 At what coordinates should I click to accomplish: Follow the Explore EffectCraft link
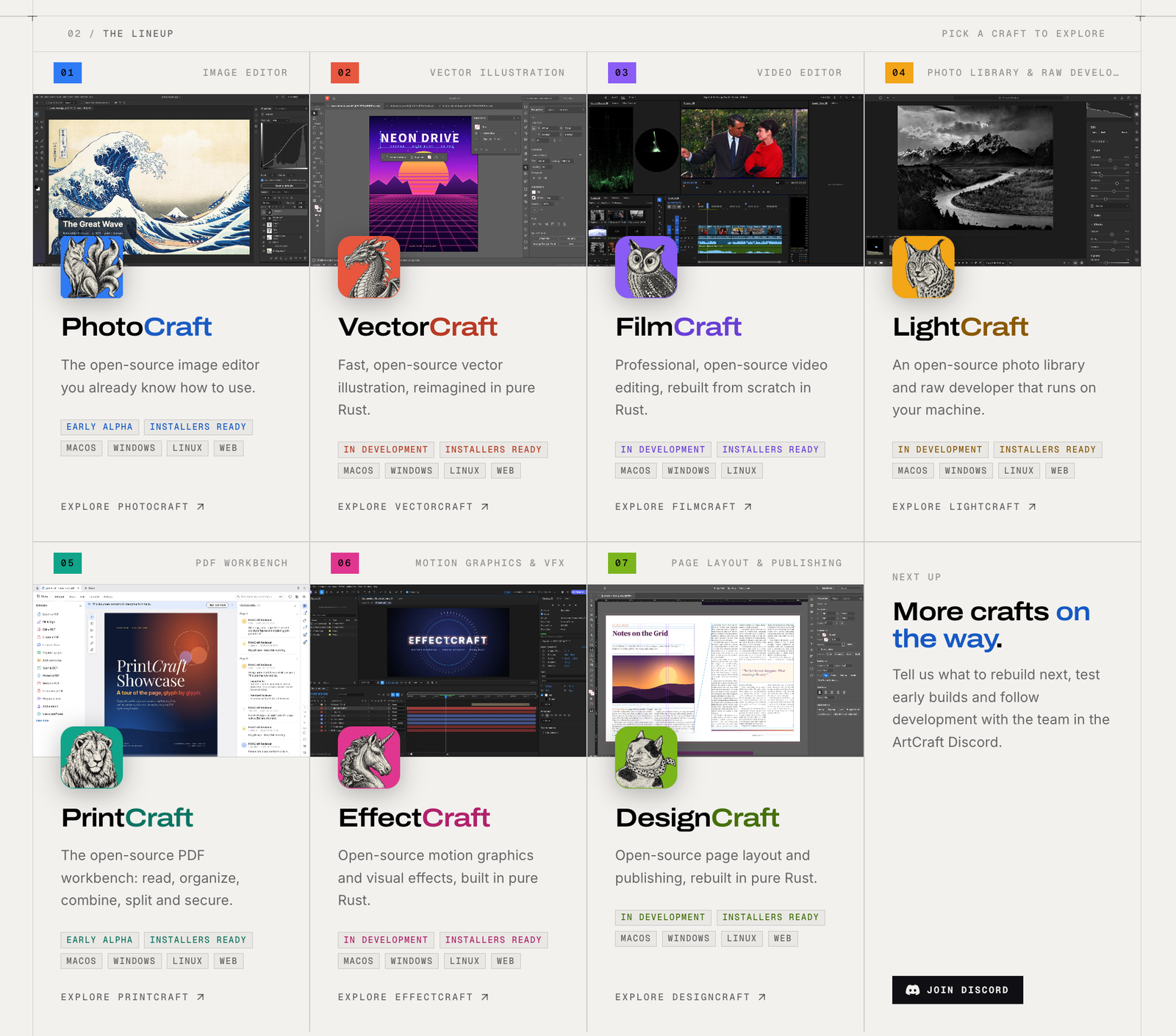pyautogui.click(x=414, y=997)
